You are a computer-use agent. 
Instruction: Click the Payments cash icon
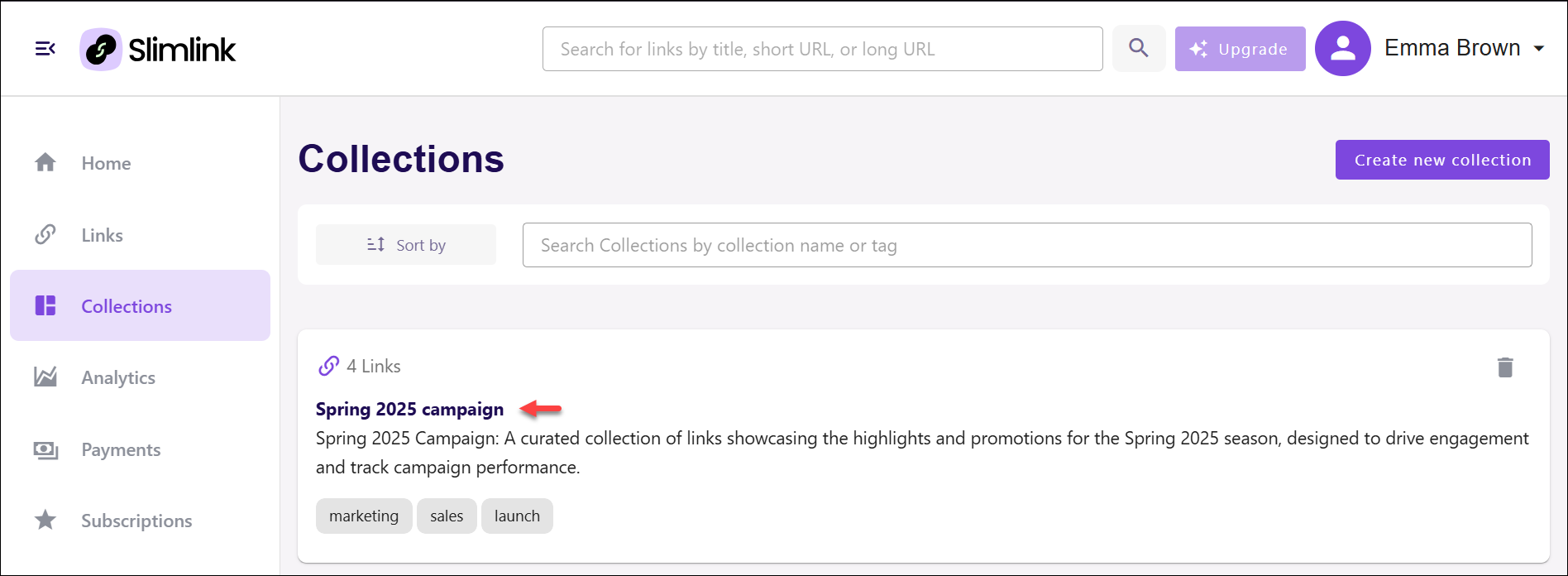click(45, 449)
